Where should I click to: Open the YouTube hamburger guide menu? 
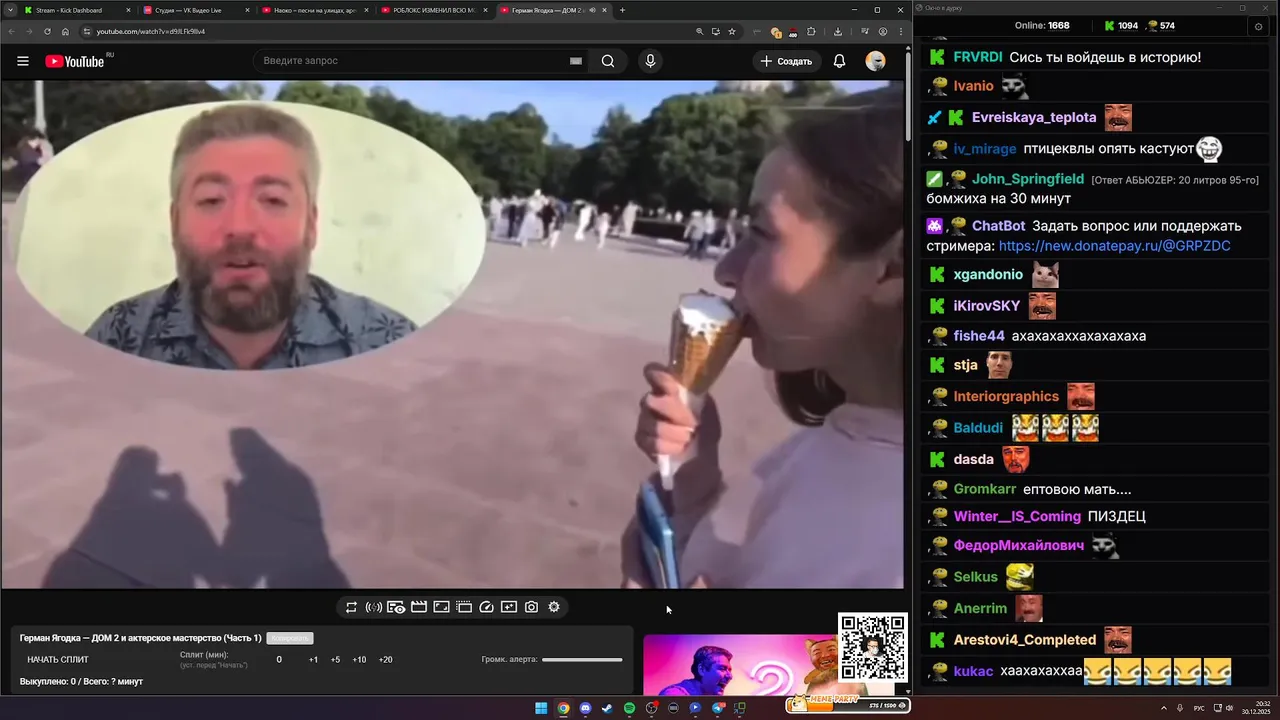tap(22, 61)
